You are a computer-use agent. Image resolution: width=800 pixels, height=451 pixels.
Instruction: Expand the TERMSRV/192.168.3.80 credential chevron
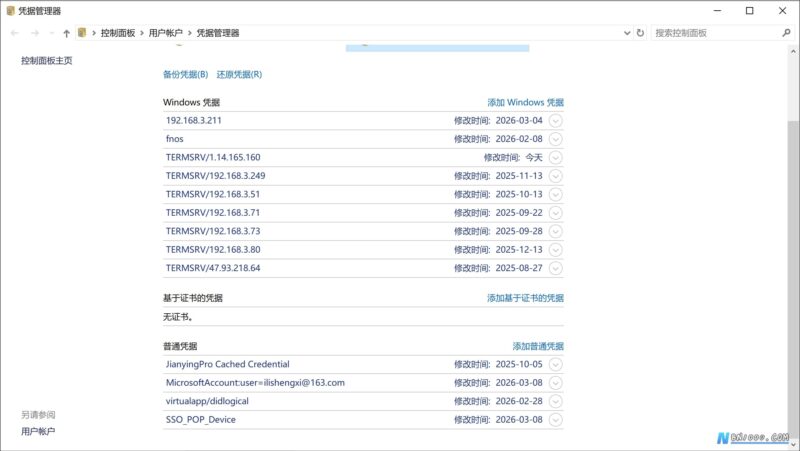point(556,249)
